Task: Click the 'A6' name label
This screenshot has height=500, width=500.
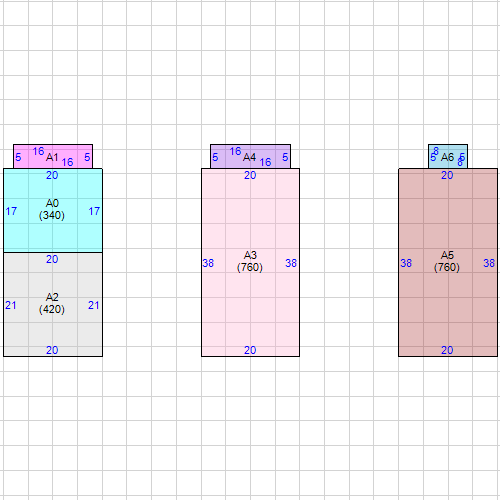Action: click(447, 157)
